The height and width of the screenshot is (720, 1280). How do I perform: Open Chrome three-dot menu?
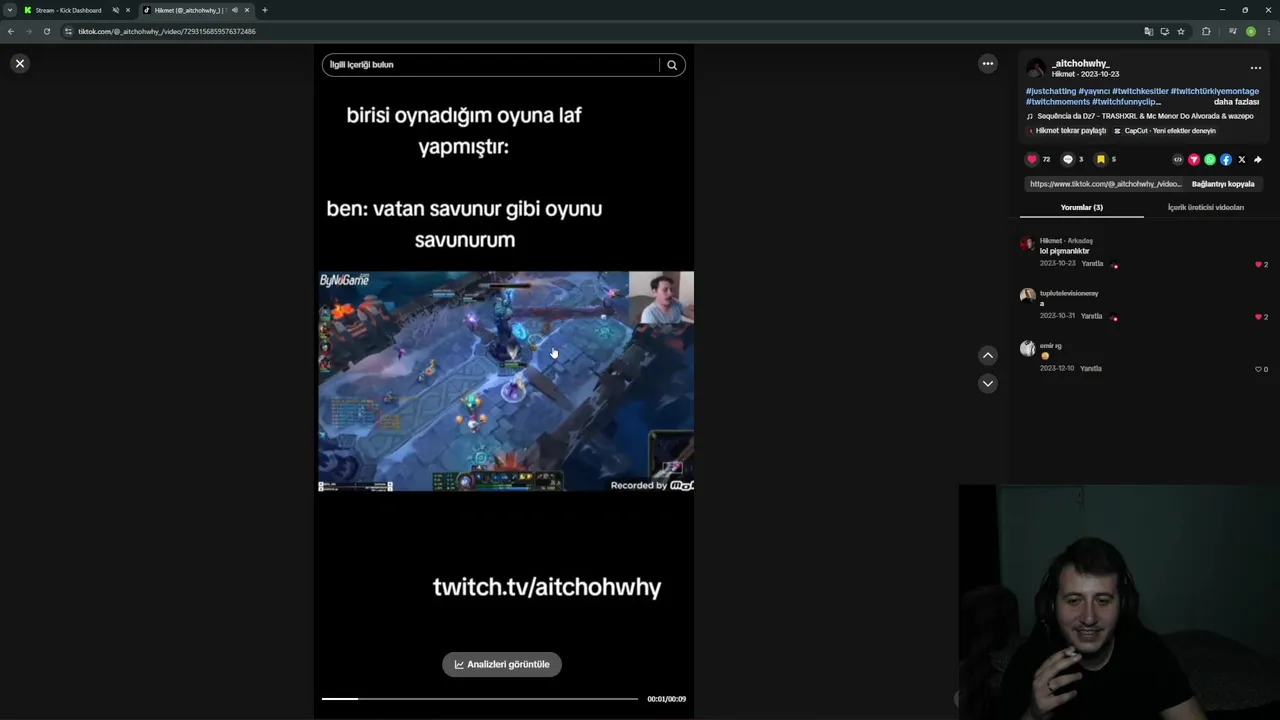1268,31
